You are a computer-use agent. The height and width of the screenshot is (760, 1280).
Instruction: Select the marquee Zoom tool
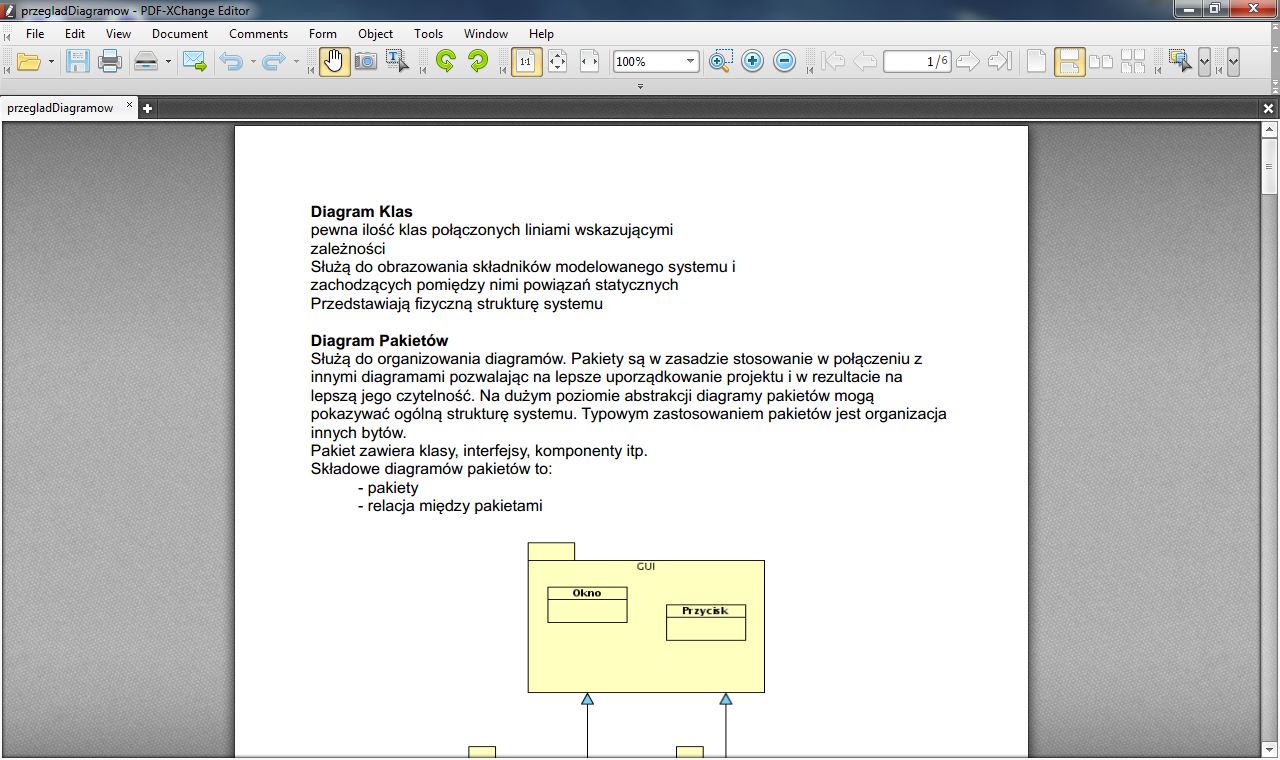click(x=721, y=62)
